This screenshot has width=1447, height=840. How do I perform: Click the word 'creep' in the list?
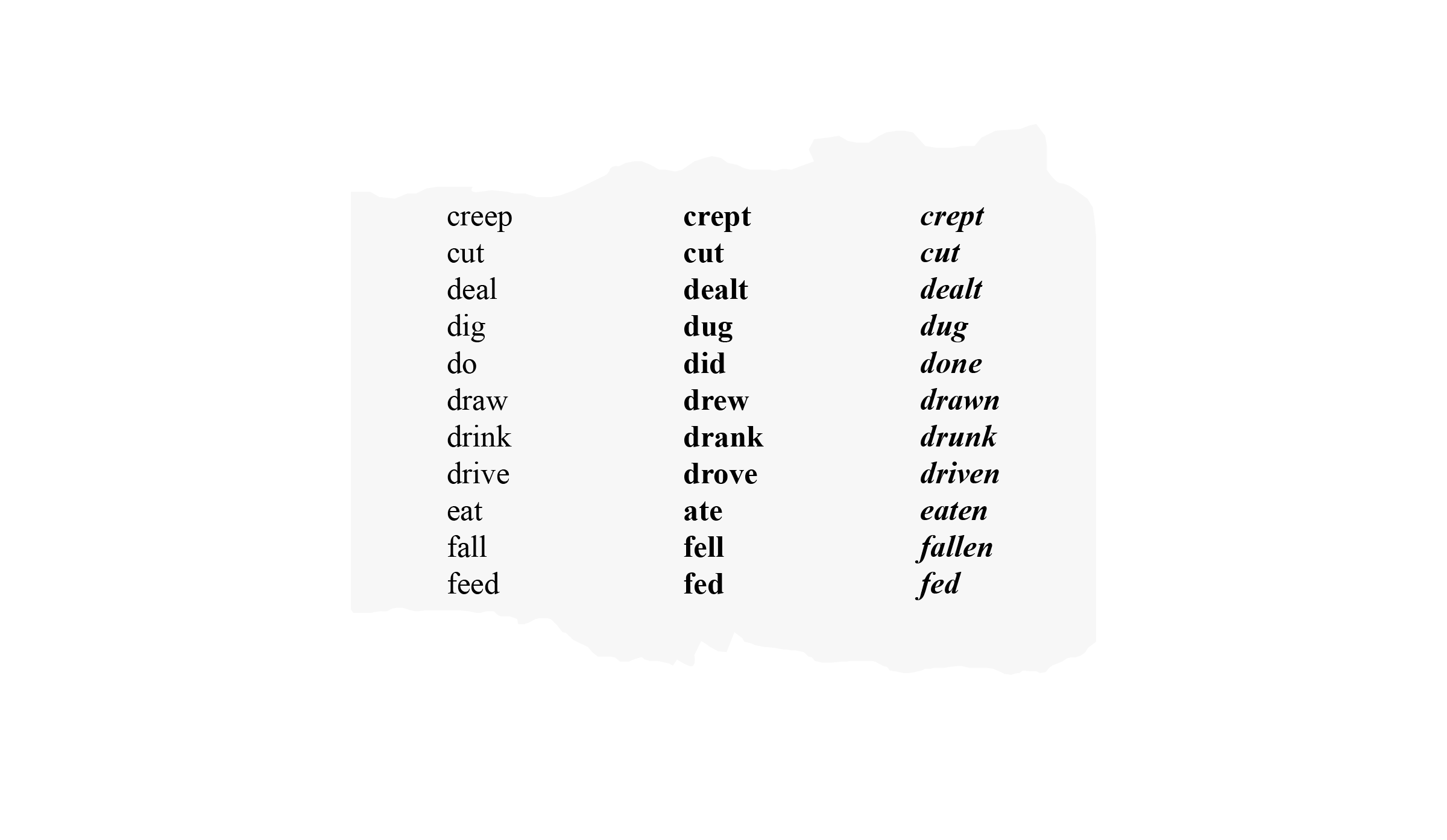480,216
